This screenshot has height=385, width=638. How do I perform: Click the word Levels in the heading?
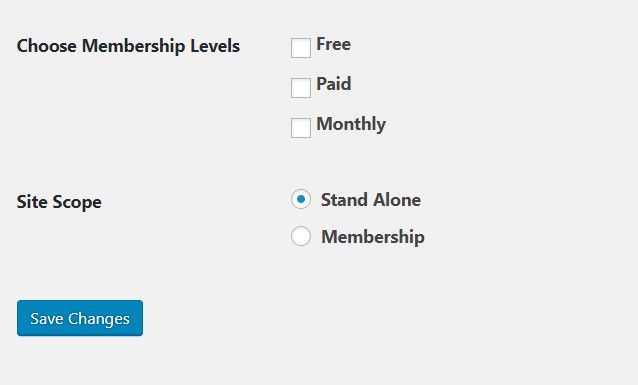click(215, 46)
